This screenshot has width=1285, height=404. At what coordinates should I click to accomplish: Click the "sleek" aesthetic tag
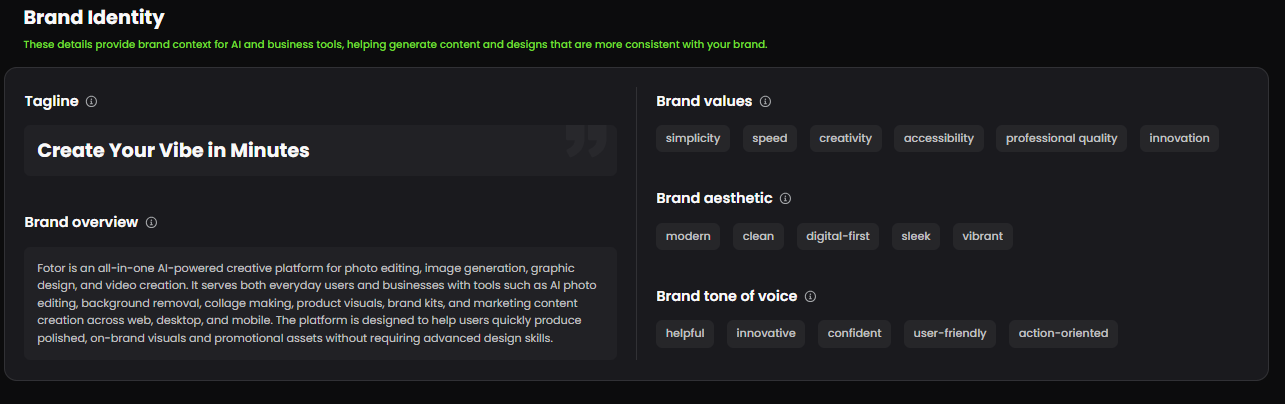coord(916,236)
